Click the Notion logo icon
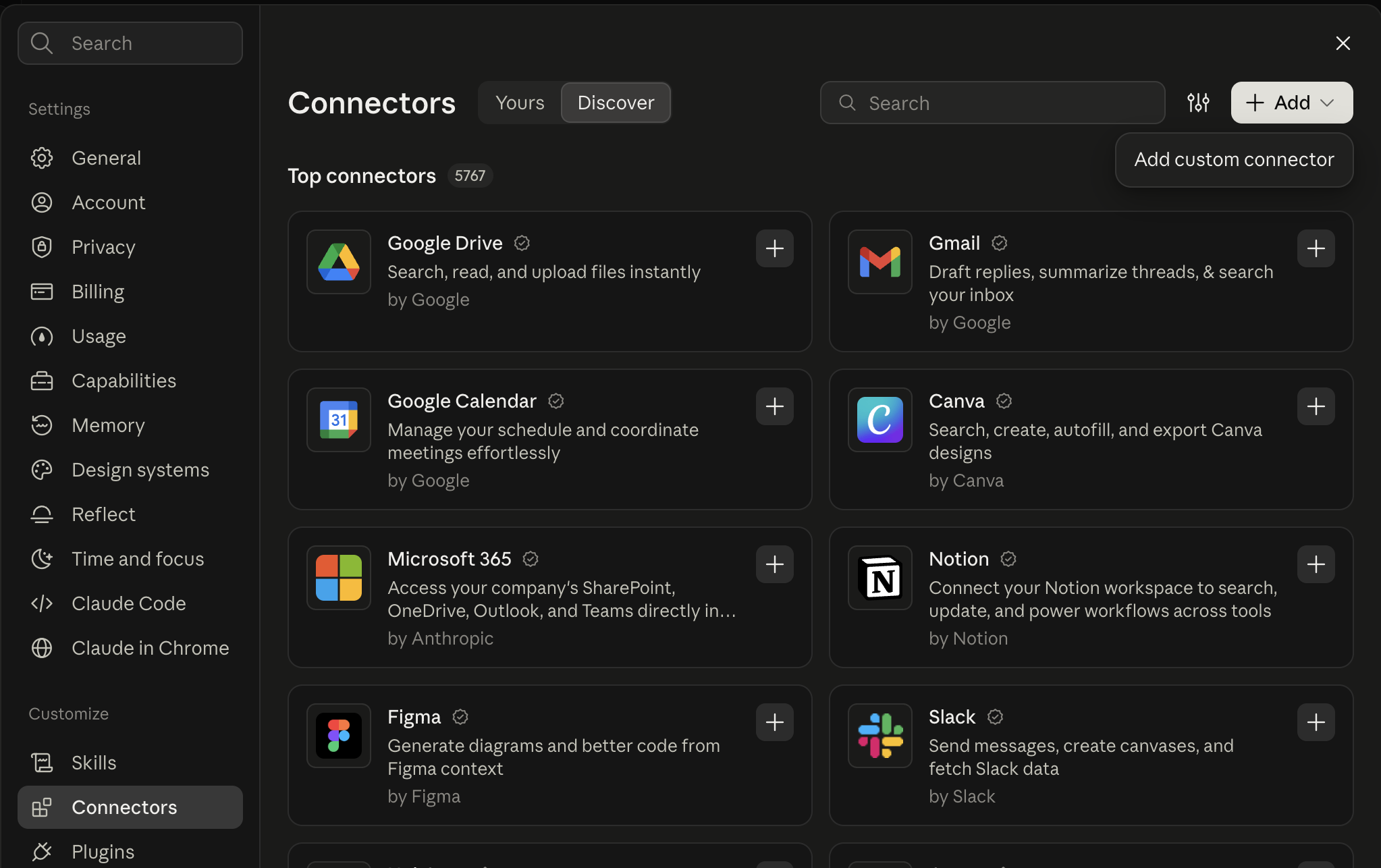This screenshot has width=1381, height=868. [880, 578]
